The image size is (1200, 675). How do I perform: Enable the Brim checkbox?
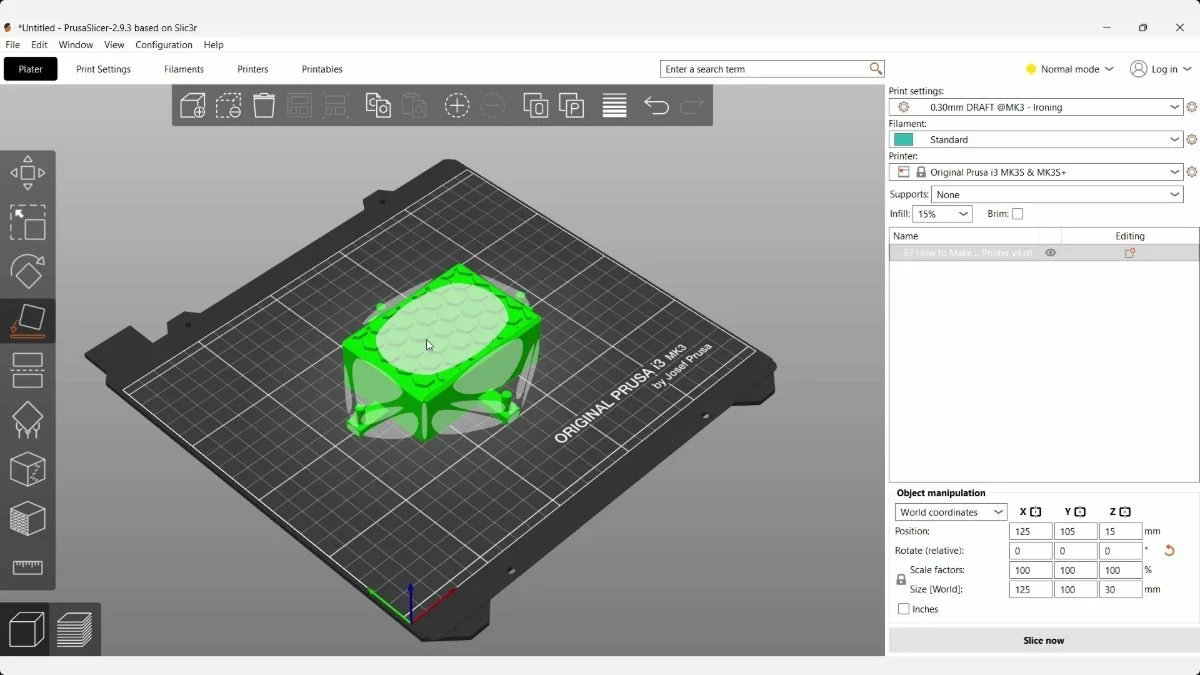click(x=1017, y=214)
